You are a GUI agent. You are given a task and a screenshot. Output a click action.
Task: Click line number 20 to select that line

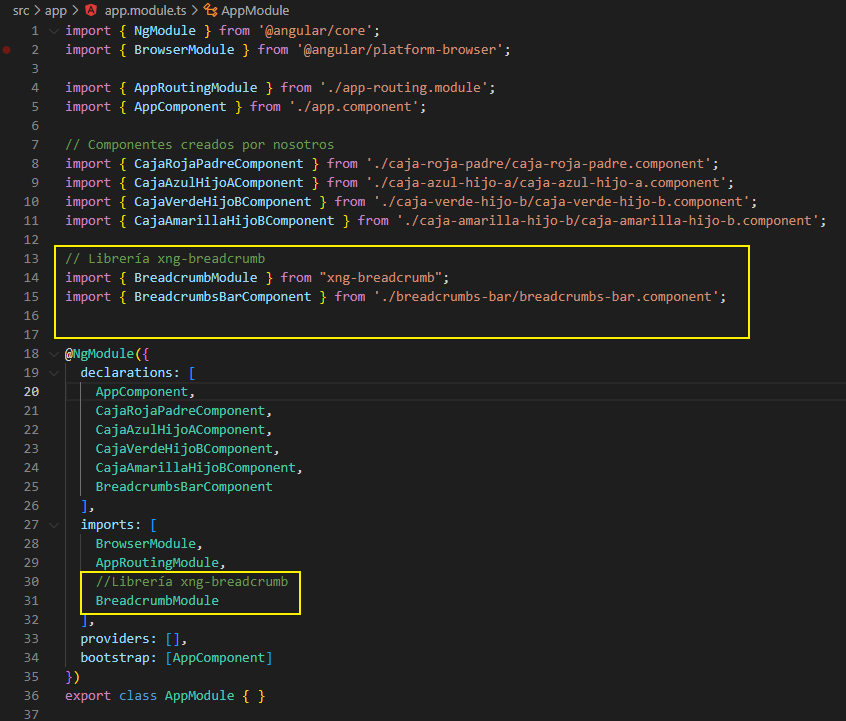pyautogui.click(x=31, y=391)
